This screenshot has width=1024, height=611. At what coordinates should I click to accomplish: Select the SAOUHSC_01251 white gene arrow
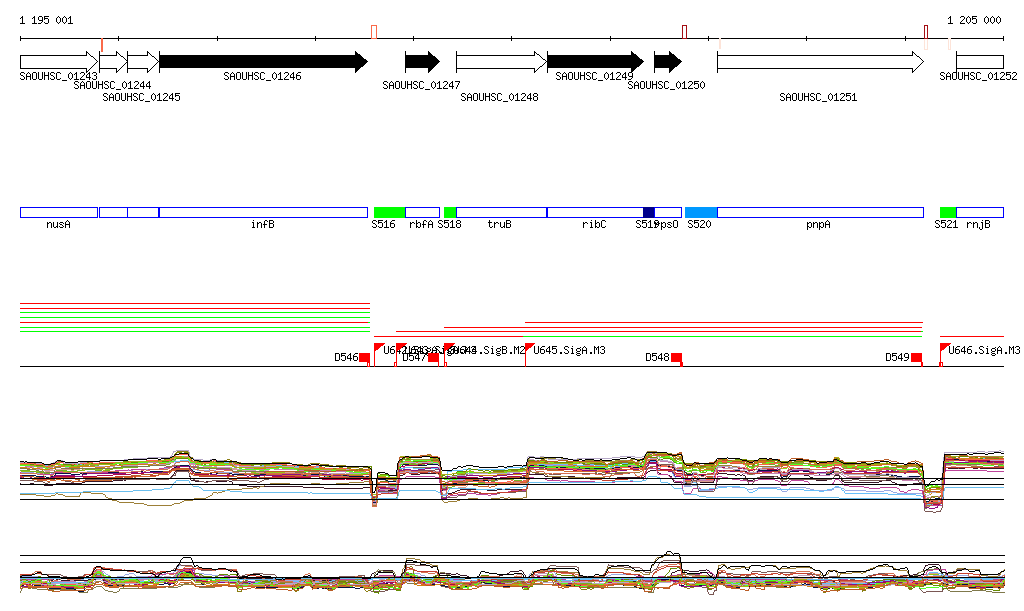(x=819, y=62)
